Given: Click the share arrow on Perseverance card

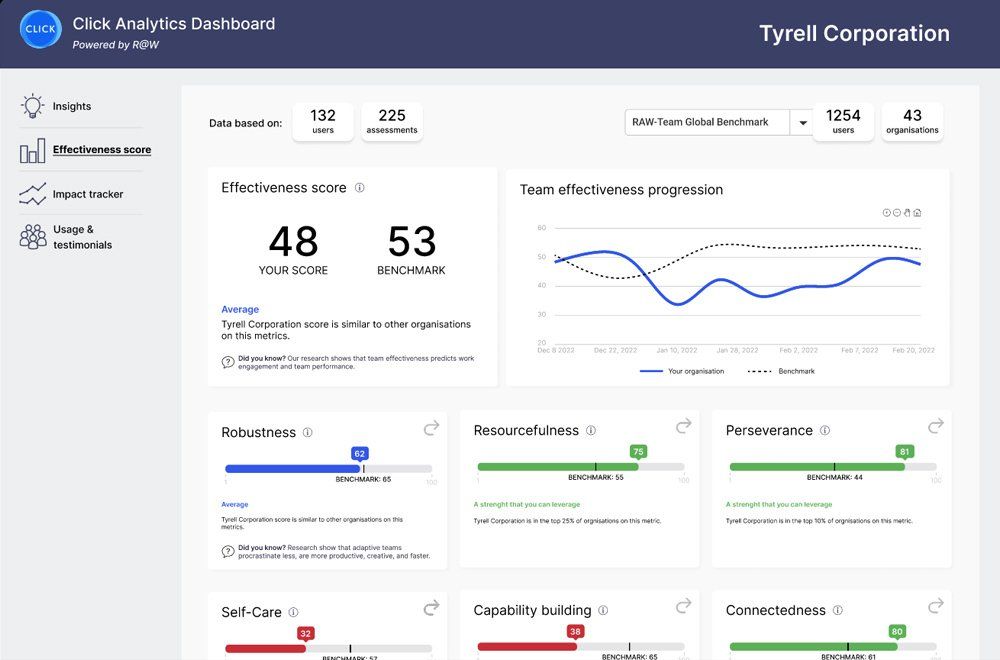Looking at the screenshot, I should click(935, 426).
